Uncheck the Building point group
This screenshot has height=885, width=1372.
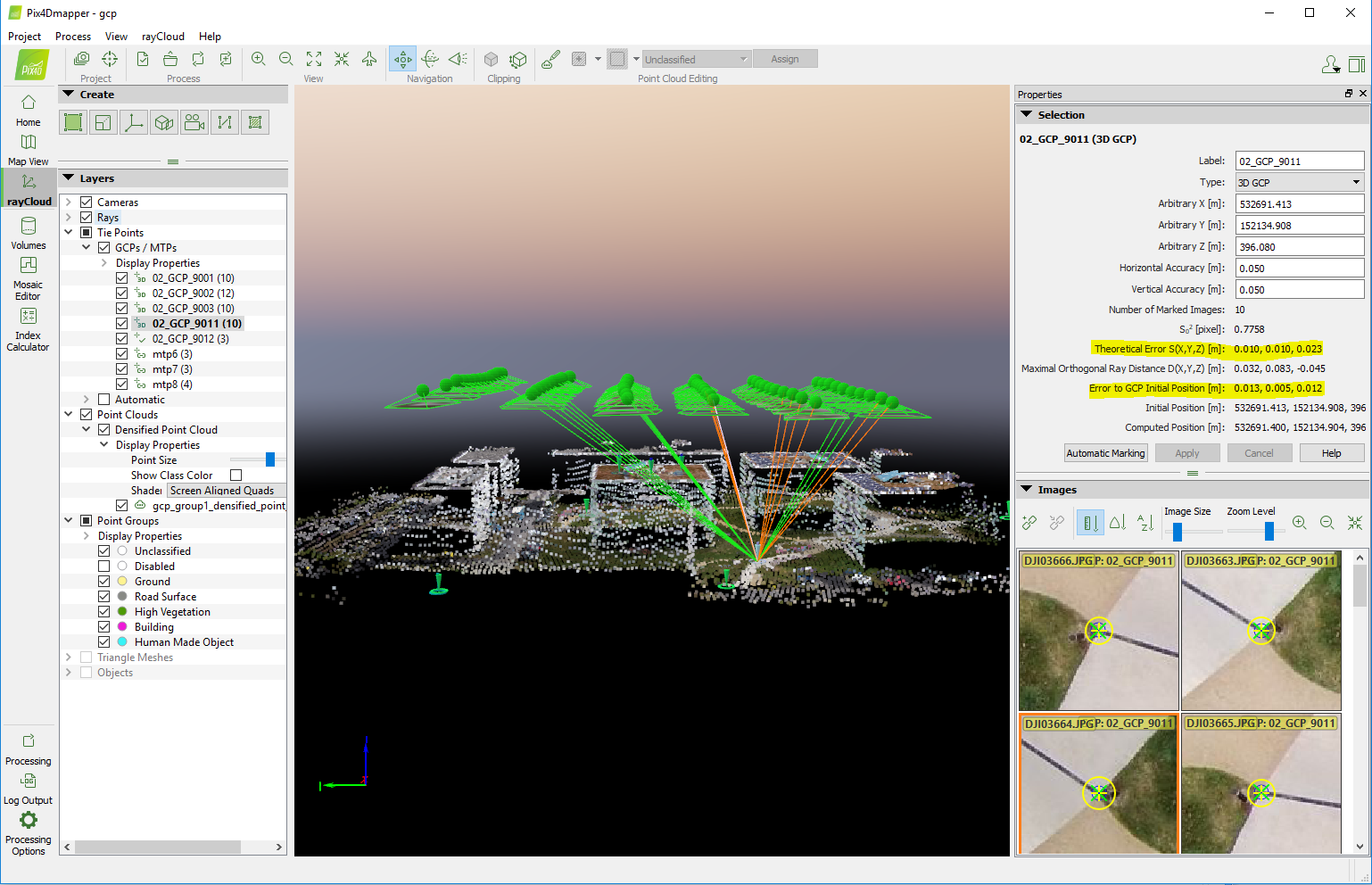tap(104, 627)
